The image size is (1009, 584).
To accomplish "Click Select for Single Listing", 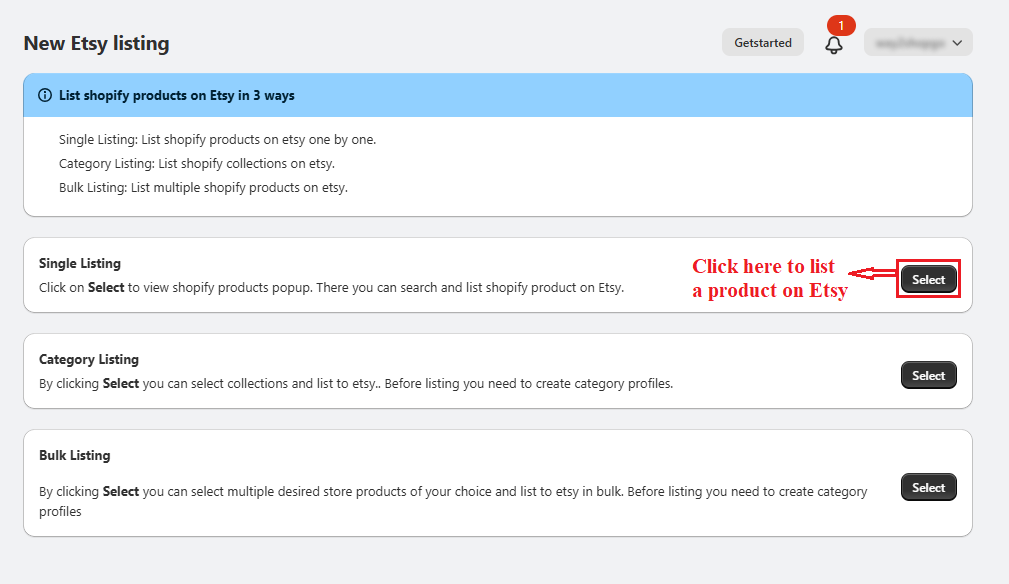I will pos(929,279).
